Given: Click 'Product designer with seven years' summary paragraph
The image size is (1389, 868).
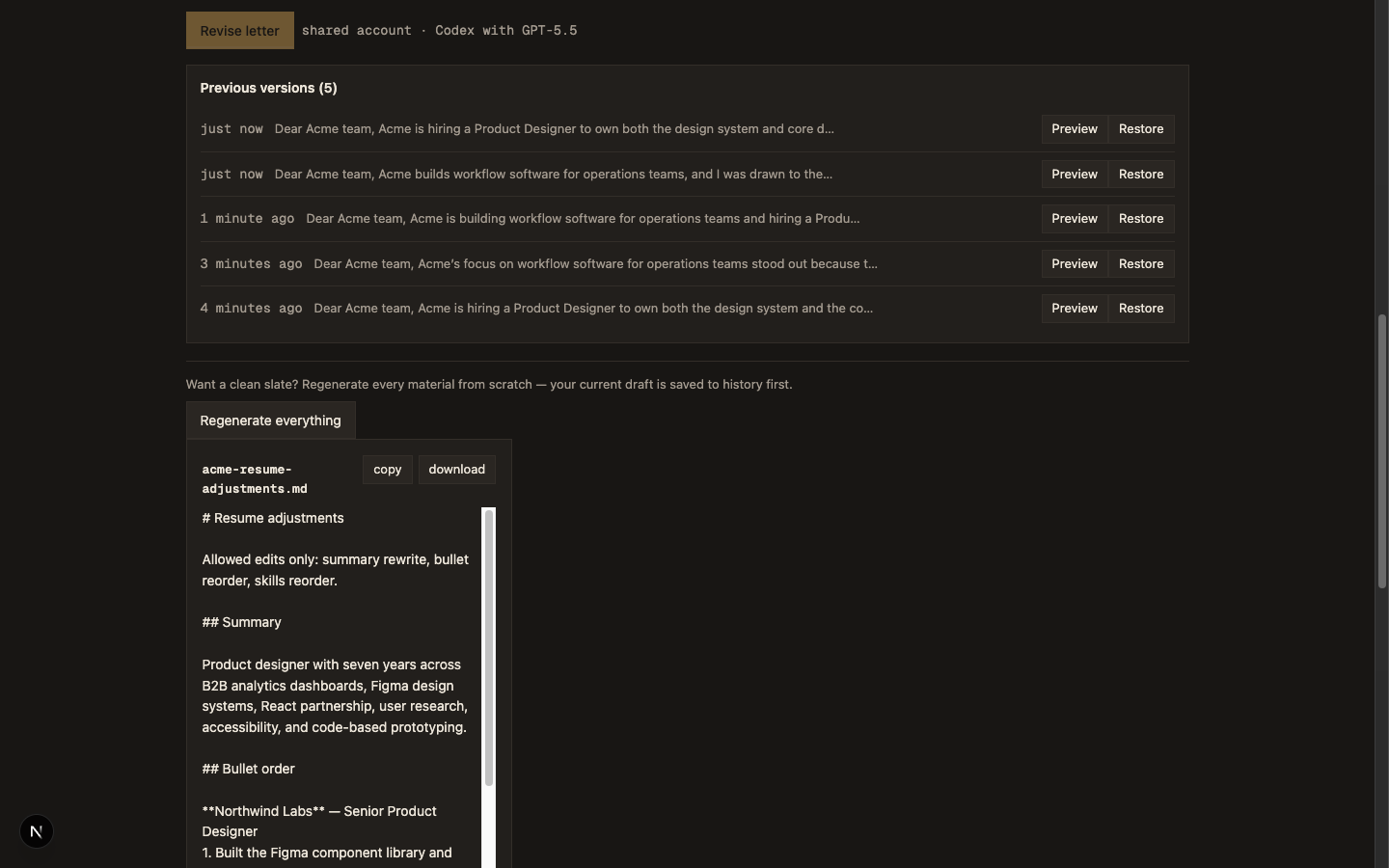Looking at the screenshot, I should (x=335, y=695).
